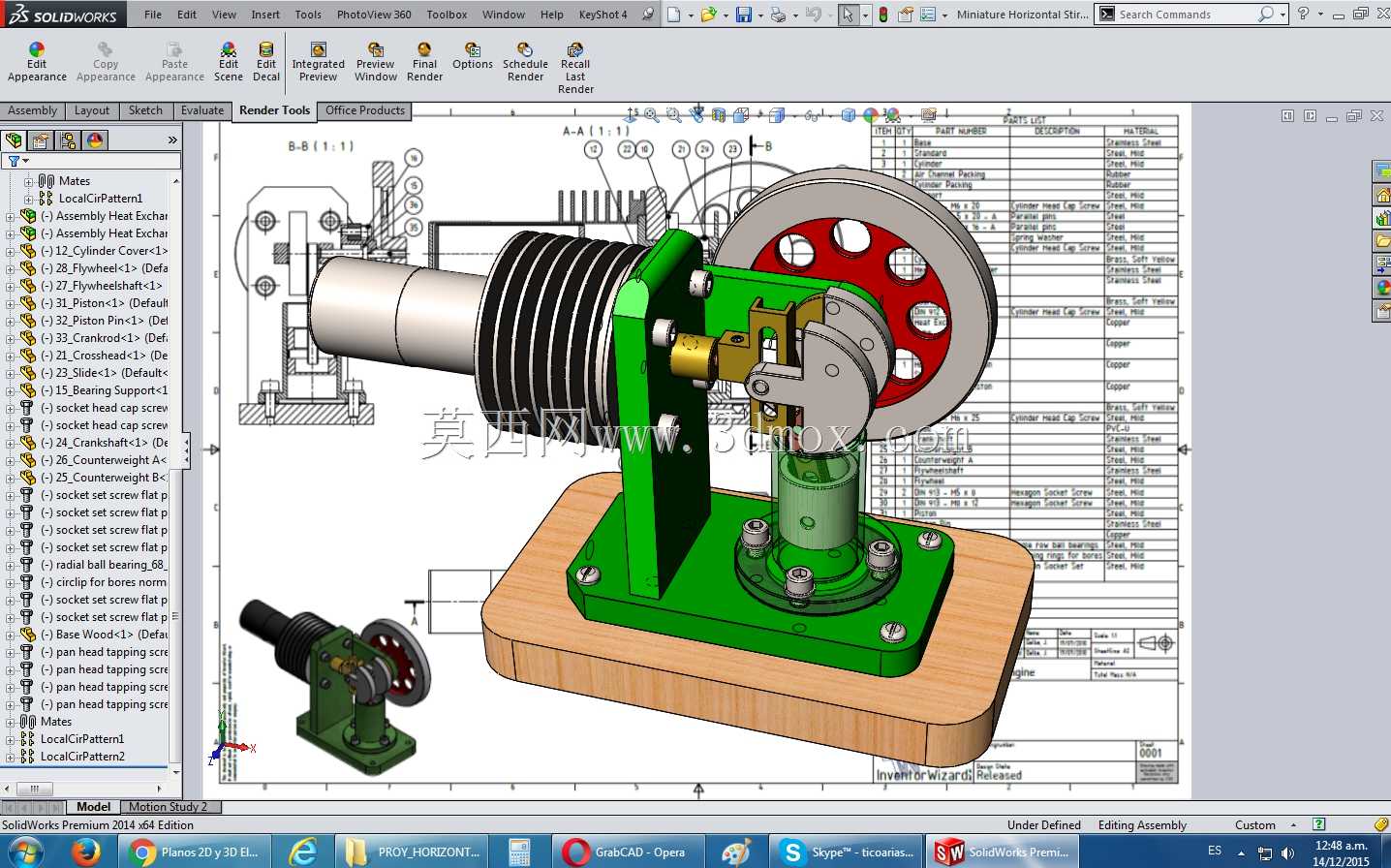Switch to the Evaluate tab
Viewport: 1391px width, 868px height.
(x=202, y=110)
